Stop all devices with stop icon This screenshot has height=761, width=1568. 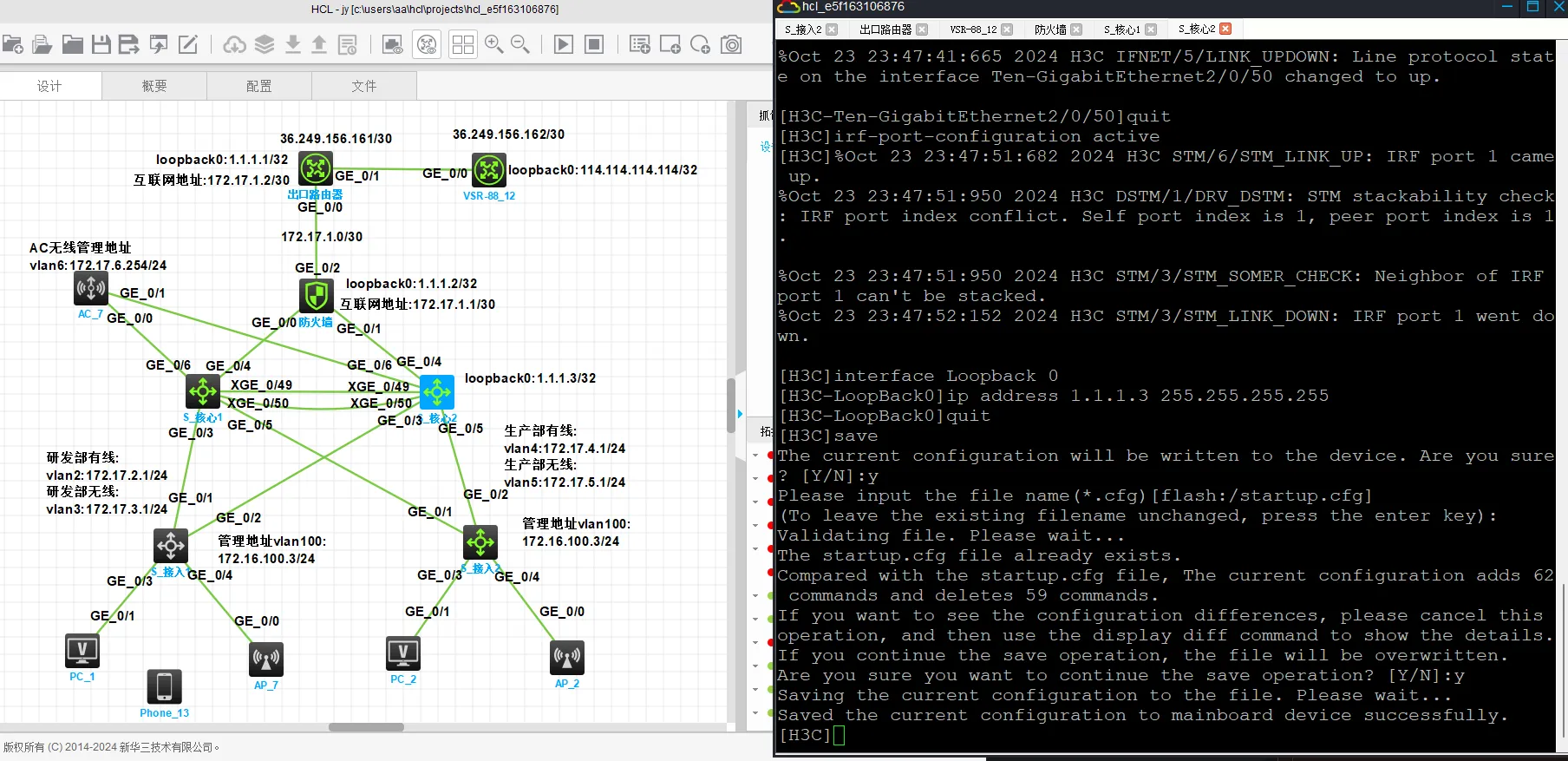(x=594, y=44)
